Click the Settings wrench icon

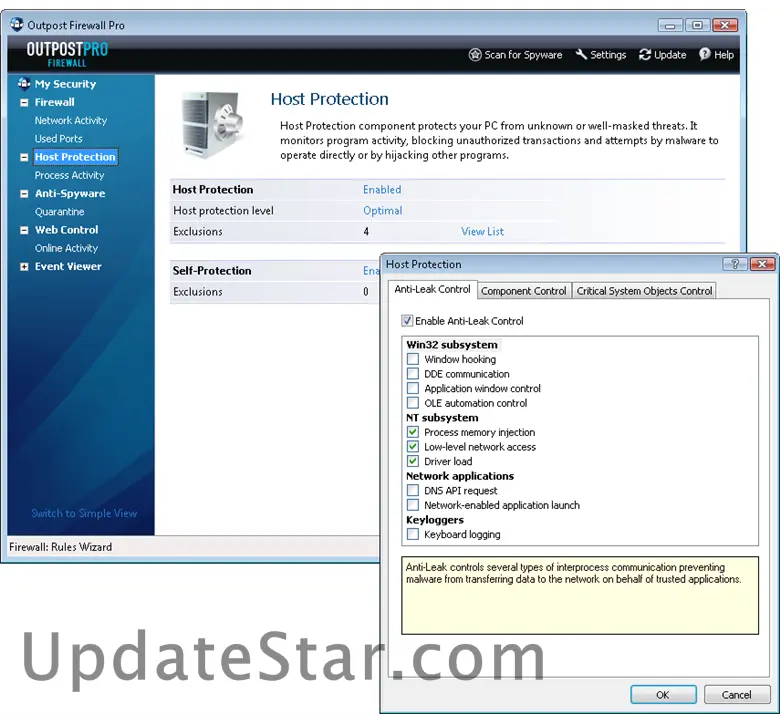pos(581,54)
